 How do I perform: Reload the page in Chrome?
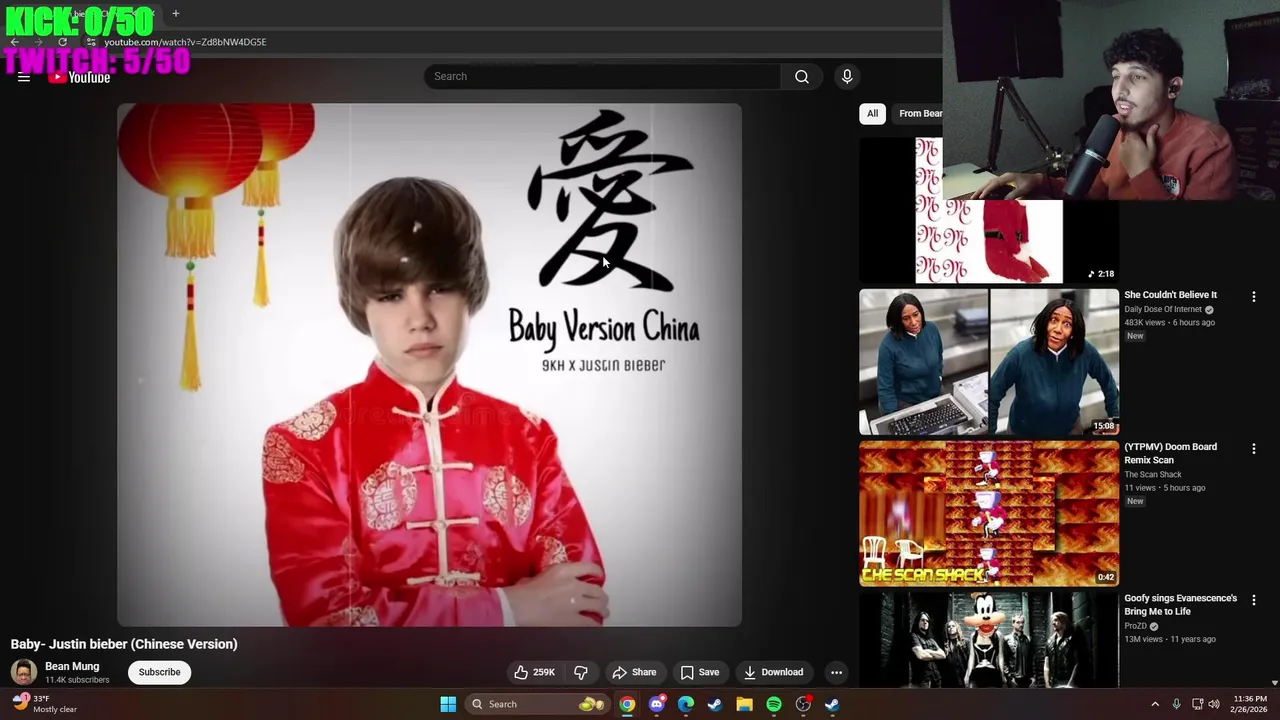click(62, 42)
